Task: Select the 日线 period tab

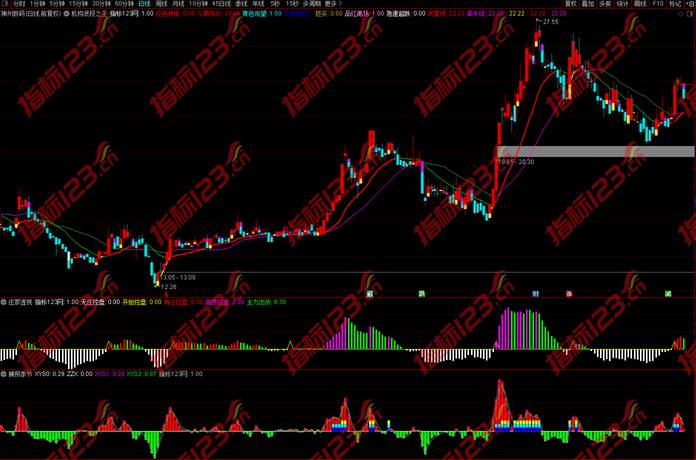Action: tap(144, 4)
